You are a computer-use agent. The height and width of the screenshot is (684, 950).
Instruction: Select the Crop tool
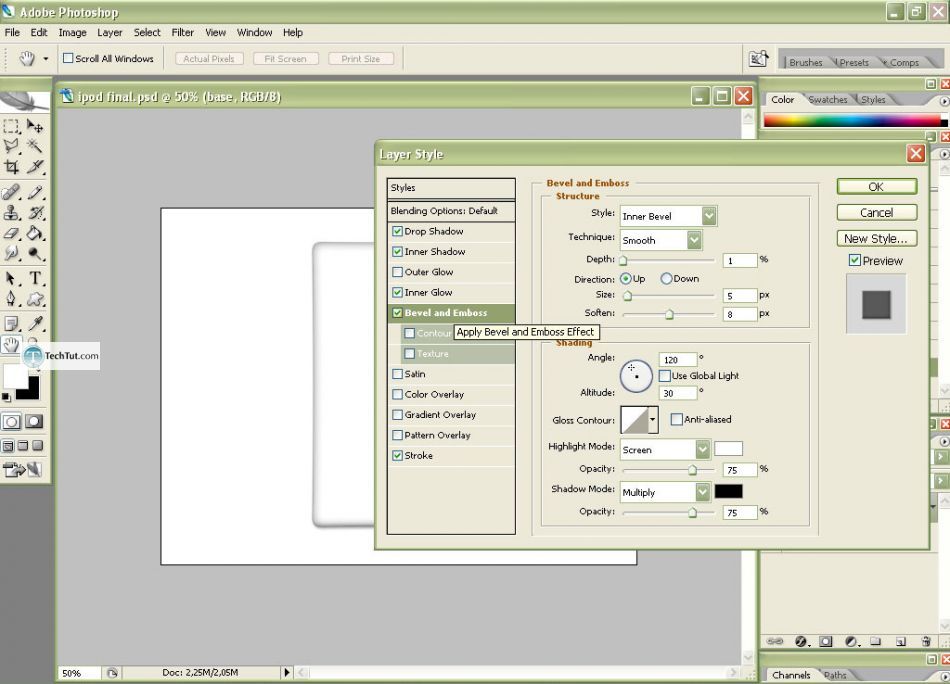point(11,166)
